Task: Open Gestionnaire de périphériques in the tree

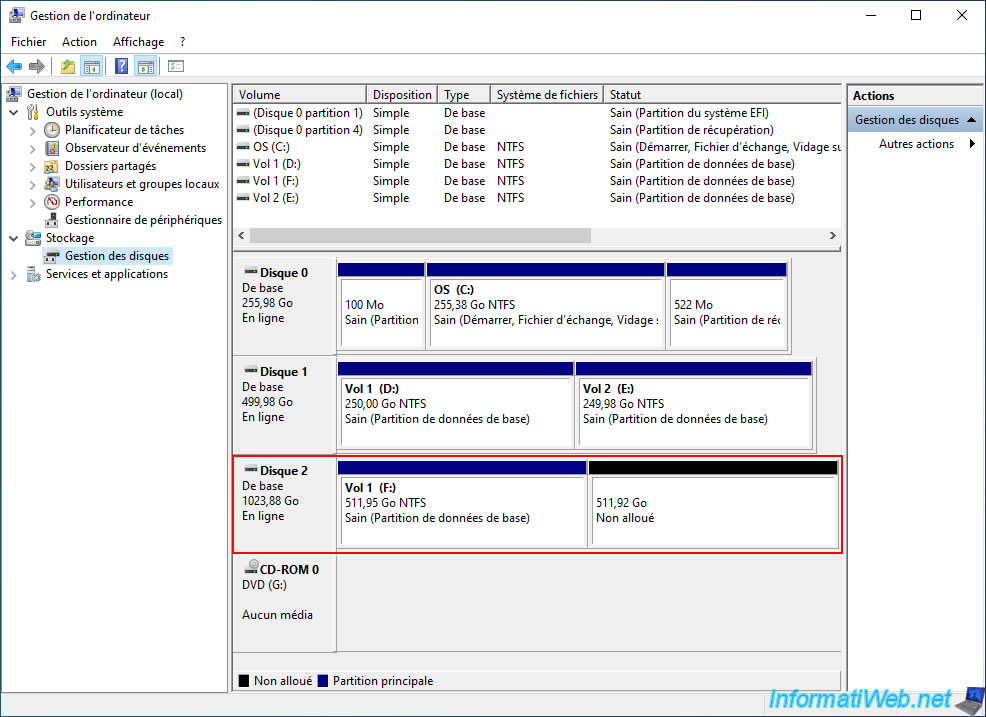Action: click(x=143, y=220)
